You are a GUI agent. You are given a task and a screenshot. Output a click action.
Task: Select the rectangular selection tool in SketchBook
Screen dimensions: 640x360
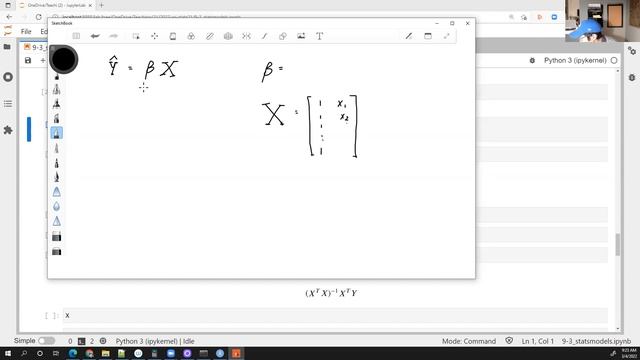pyautogui.click(x=136, y=36)
